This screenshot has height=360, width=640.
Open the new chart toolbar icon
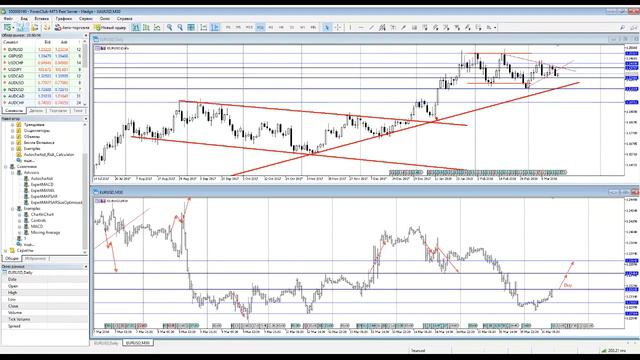pos(8,27)
